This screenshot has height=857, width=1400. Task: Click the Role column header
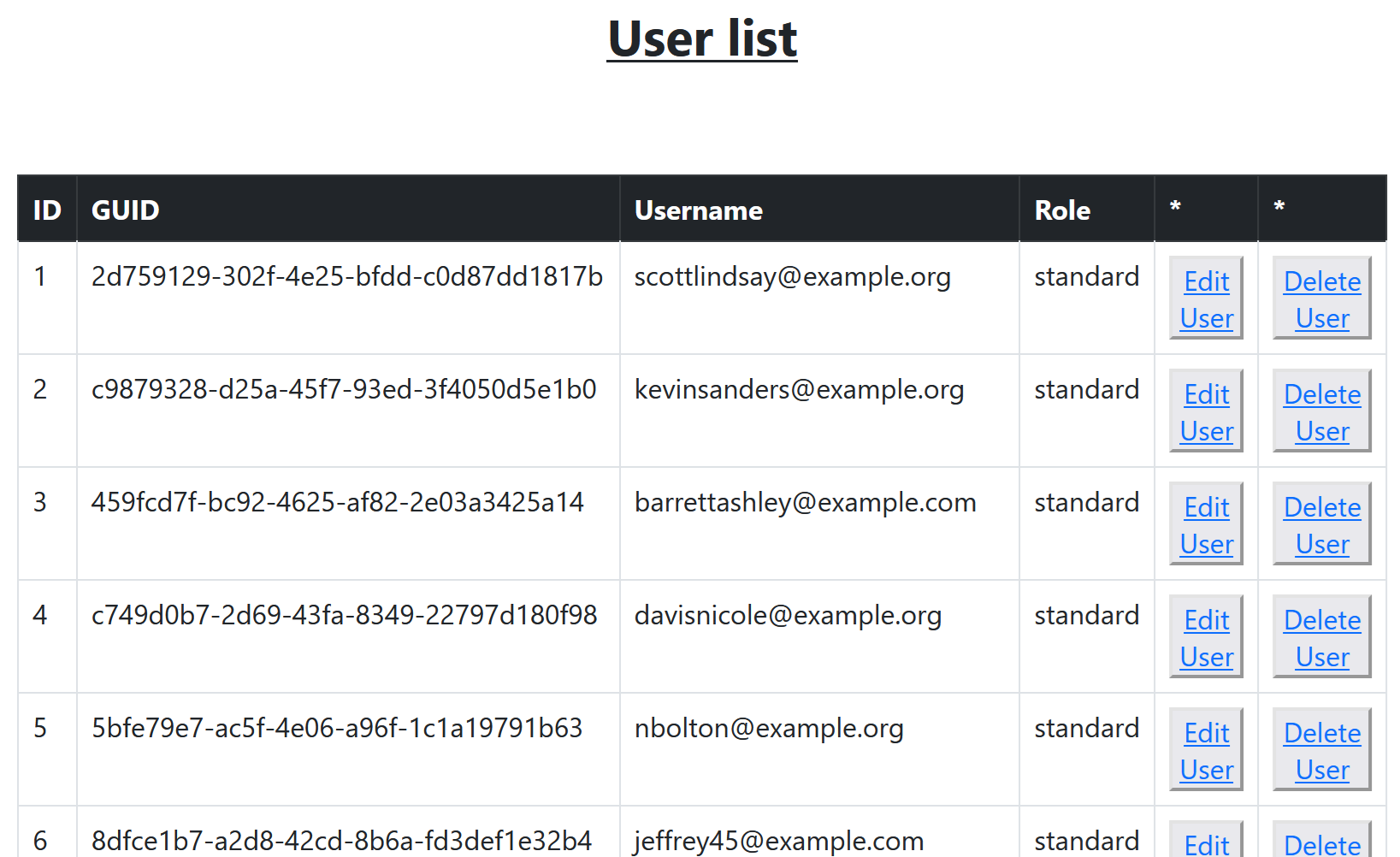pos(1061,209)
